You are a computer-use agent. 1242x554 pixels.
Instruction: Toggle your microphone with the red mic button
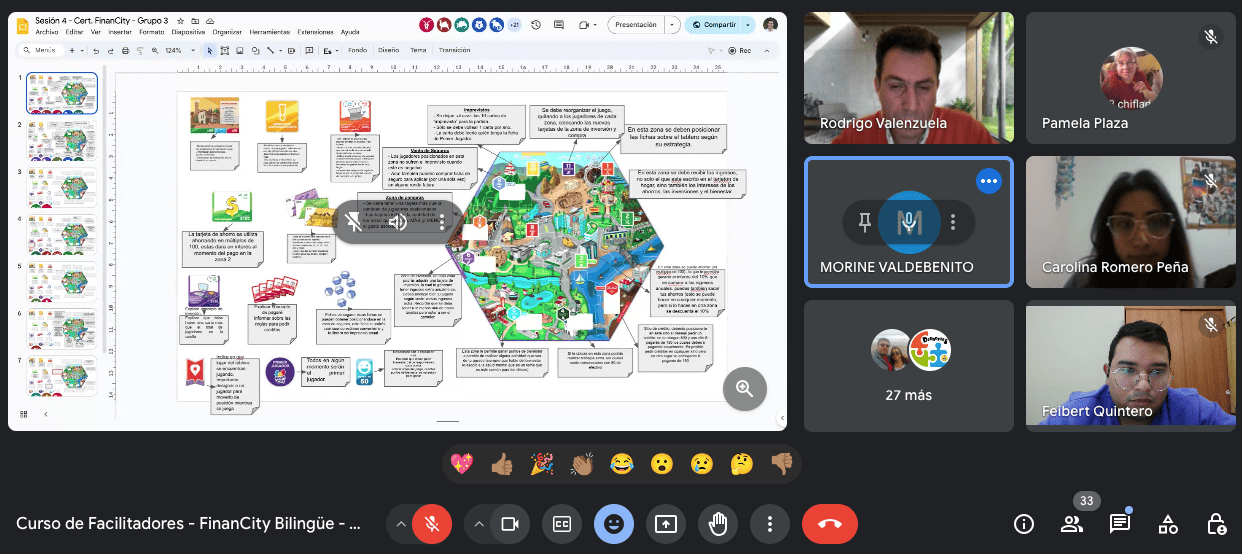pos(432,523)
